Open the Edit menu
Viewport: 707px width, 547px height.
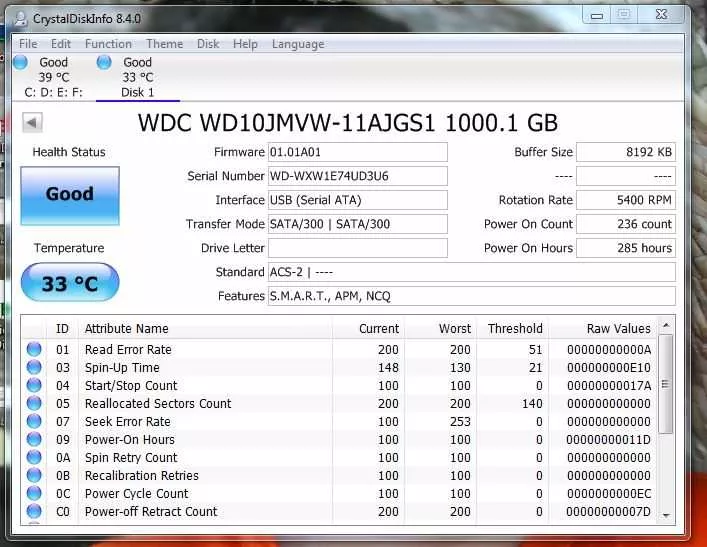point(60,44)
